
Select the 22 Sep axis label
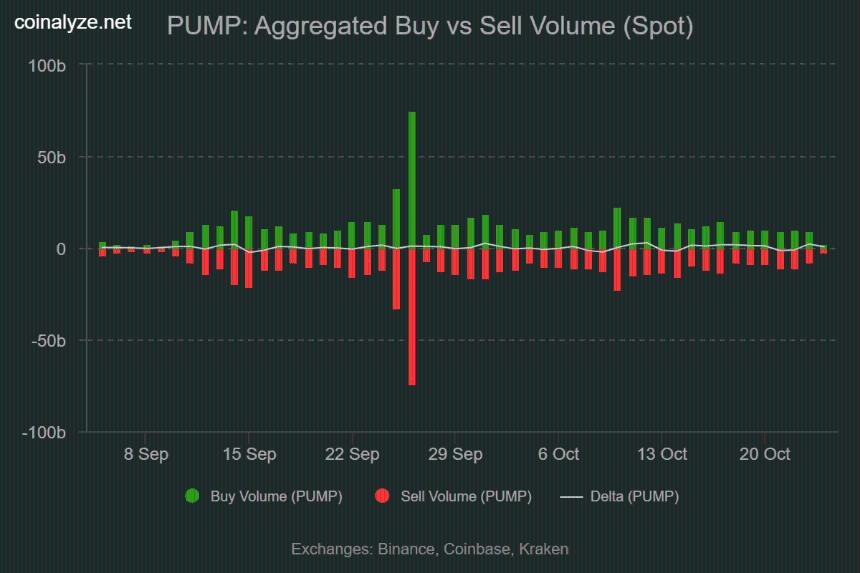[x=352, y=454]
